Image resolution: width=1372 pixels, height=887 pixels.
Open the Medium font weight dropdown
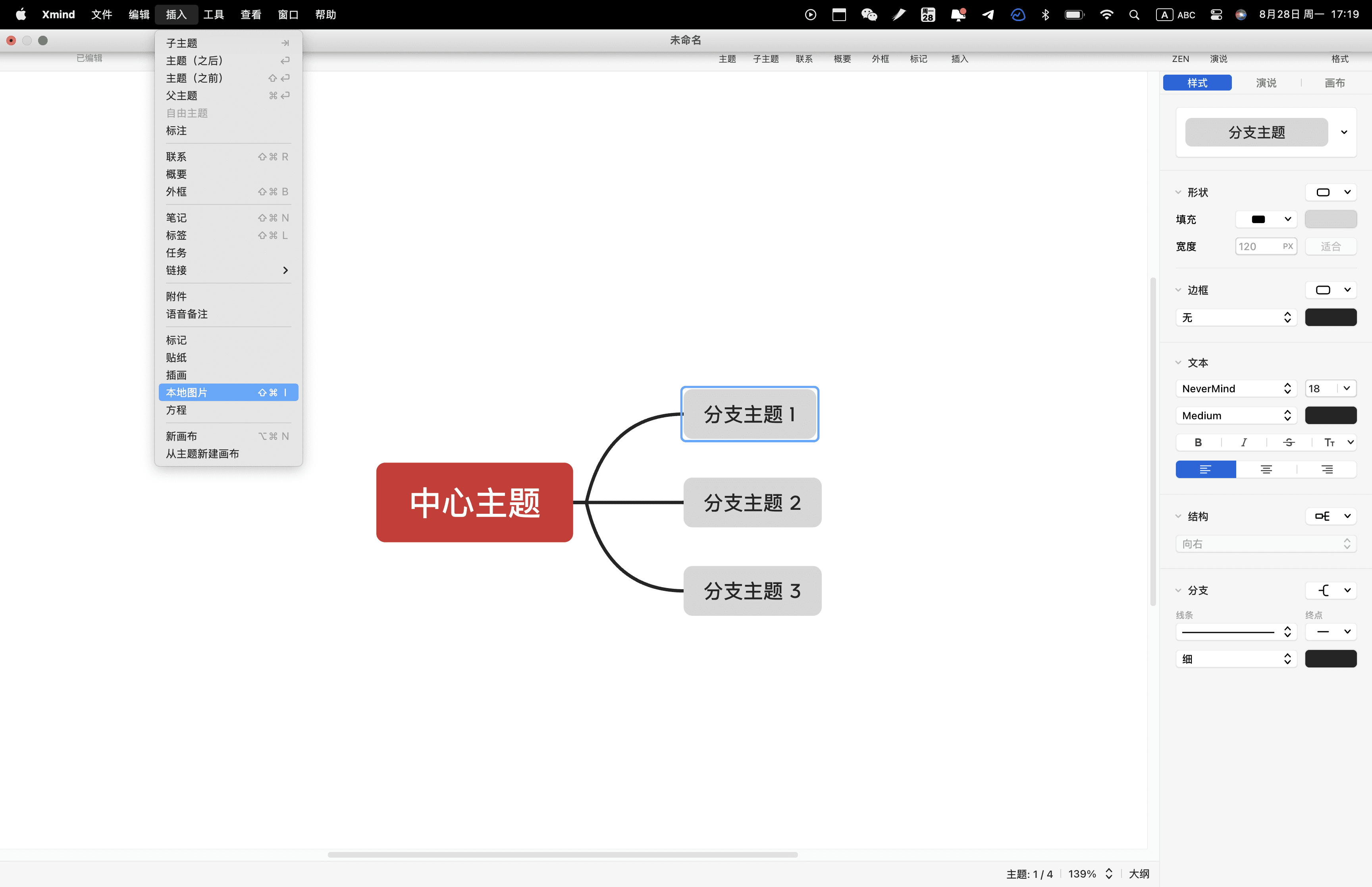click(x=1235, y=416)
